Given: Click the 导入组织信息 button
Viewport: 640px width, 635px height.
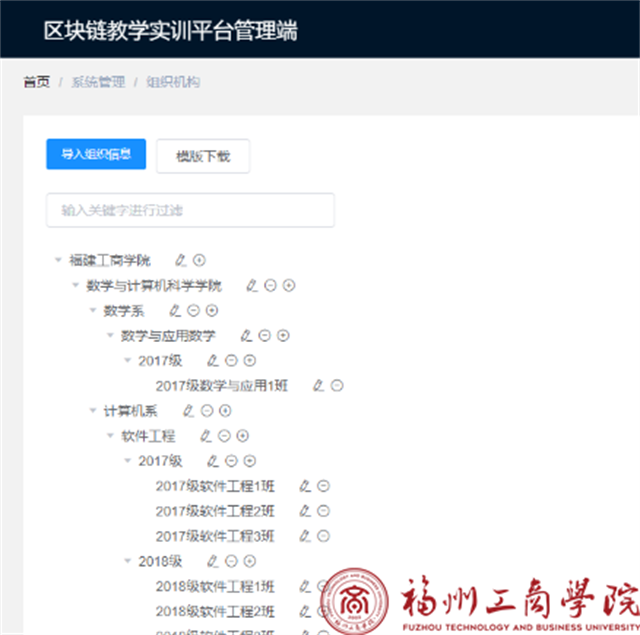Looking at the screenshot, I should pos(96,154).
